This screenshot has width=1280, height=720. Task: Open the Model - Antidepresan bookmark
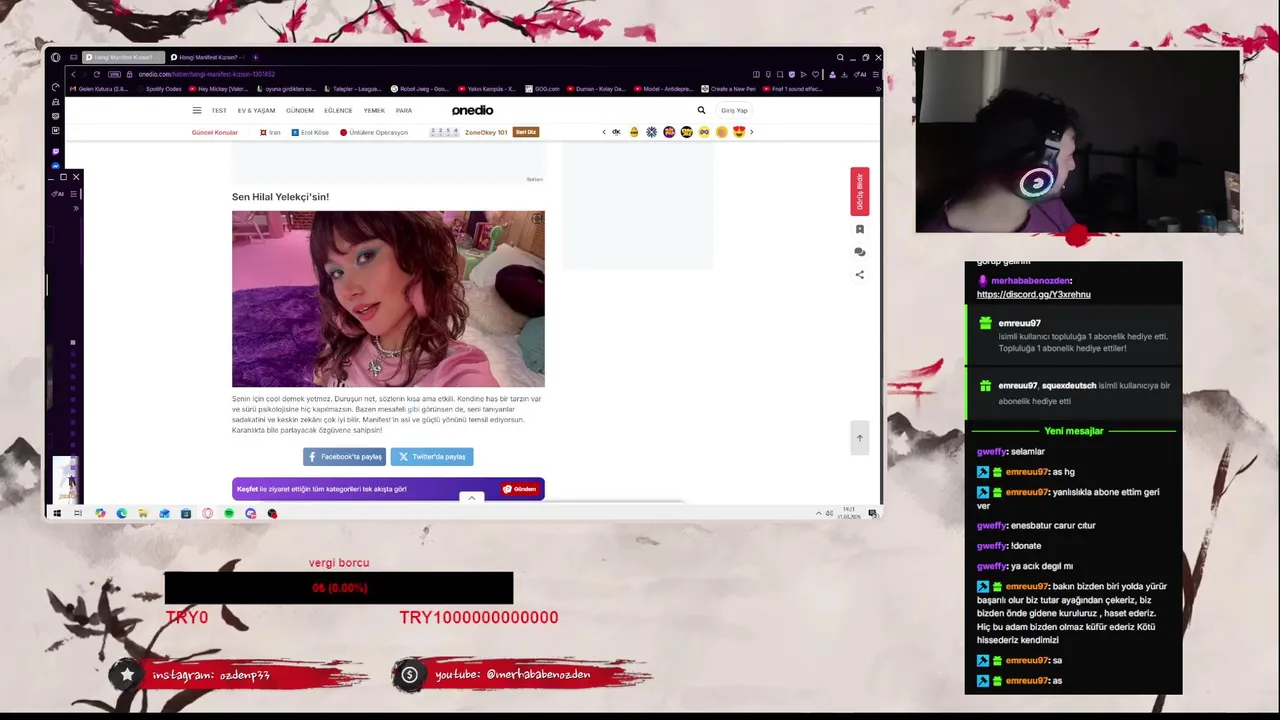pos(665,89)
